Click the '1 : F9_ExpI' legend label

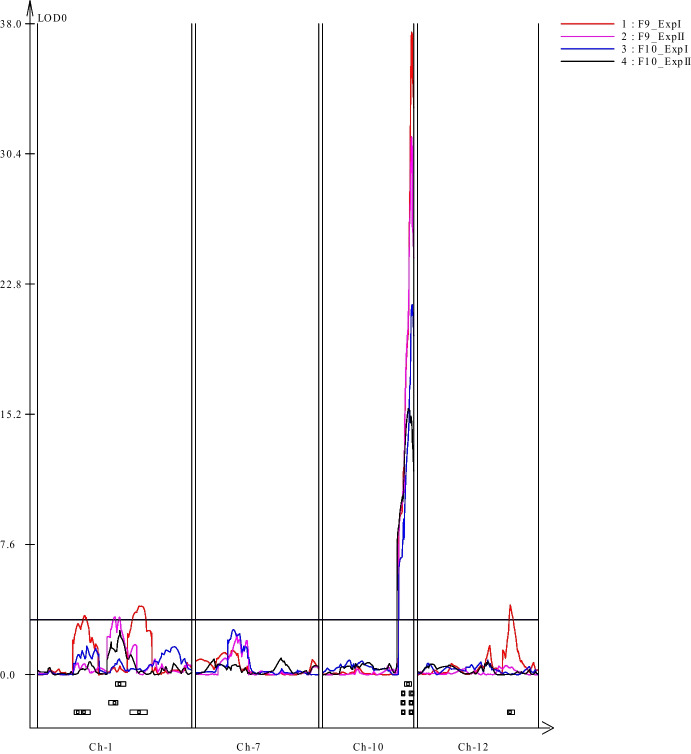(x=651, y=24)
